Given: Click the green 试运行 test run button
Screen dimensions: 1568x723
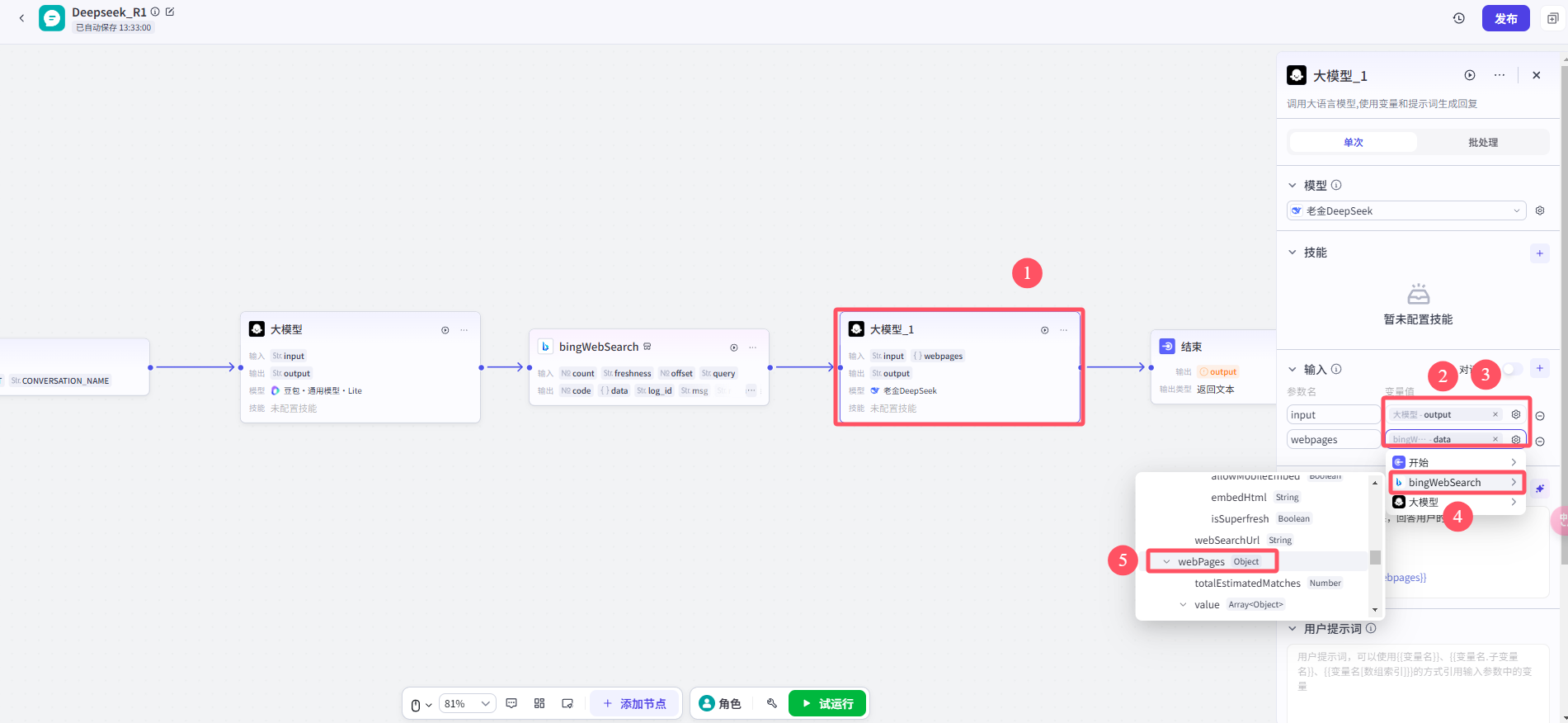Looking at the screenshot, I should pyautogui.click(x=827, y=703).
